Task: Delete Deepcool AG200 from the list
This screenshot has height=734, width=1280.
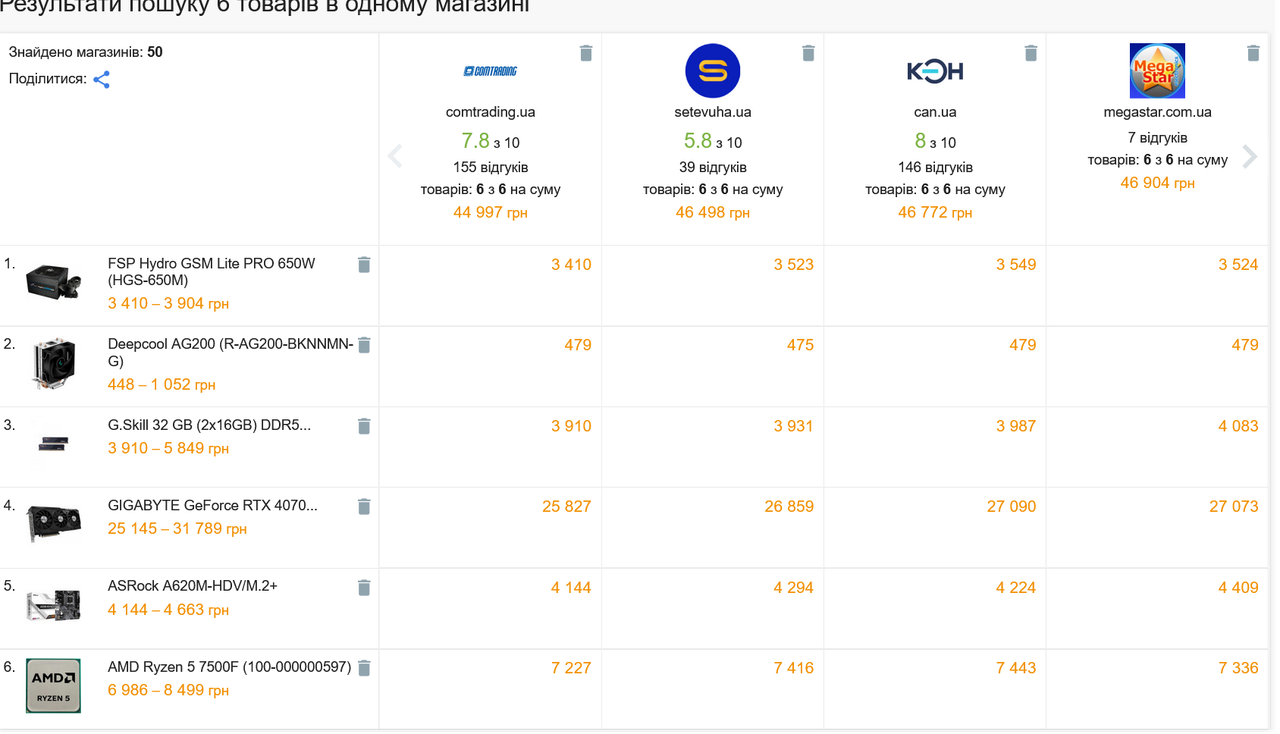Action: 364,345
